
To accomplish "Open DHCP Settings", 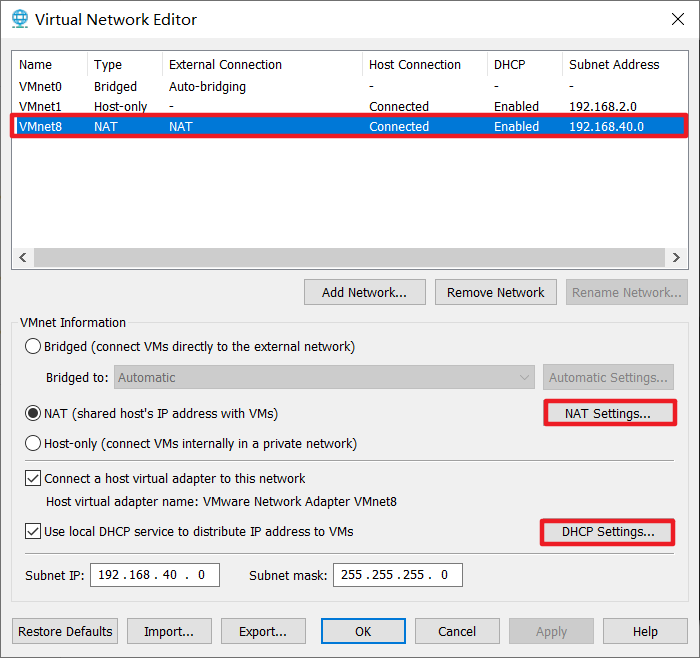I will pos(608,532).
